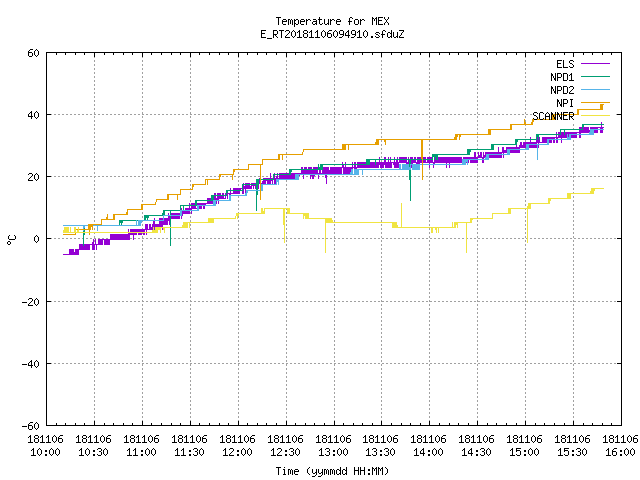Viewport: 640px width, 480px height.
Task: Click the 181106 14:30 x-axis tick label
Action: 476,446
